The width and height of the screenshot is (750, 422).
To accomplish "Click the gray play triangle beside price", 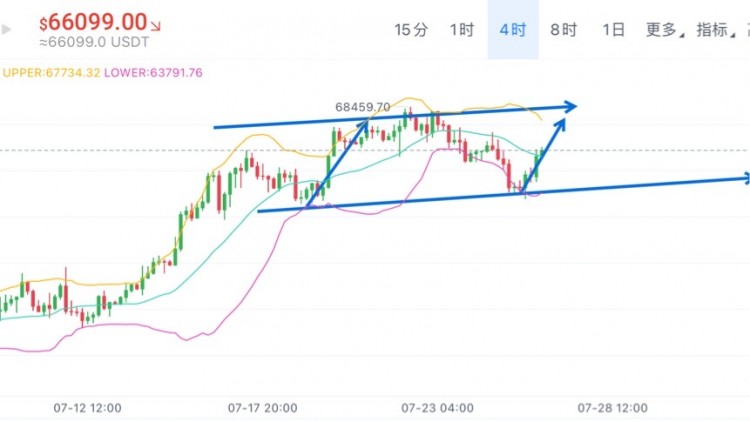I will pyautogui.click(x=8, y=29).
